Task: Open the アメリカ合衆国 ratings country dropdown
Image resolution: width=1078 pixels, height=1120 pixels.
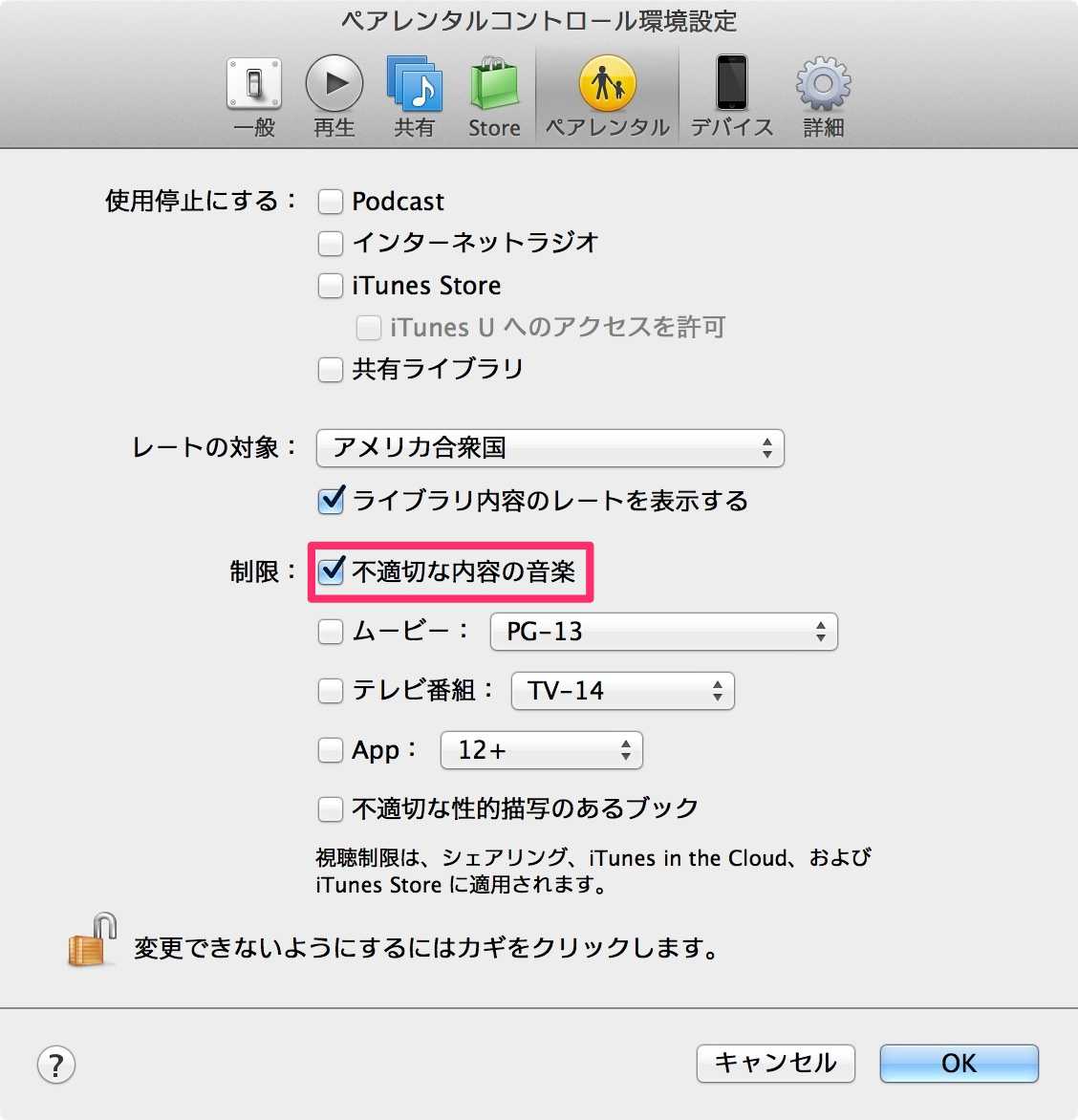Action: [x=550, y=448]
